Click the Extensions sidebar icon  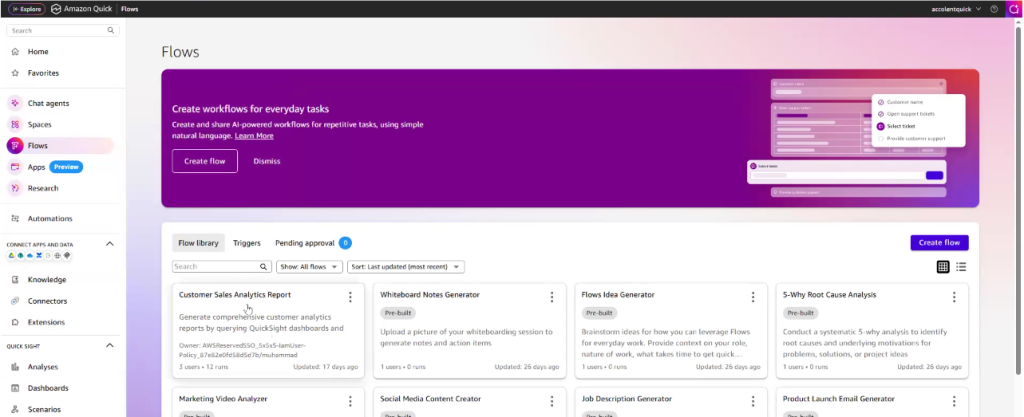pos(15,322)
